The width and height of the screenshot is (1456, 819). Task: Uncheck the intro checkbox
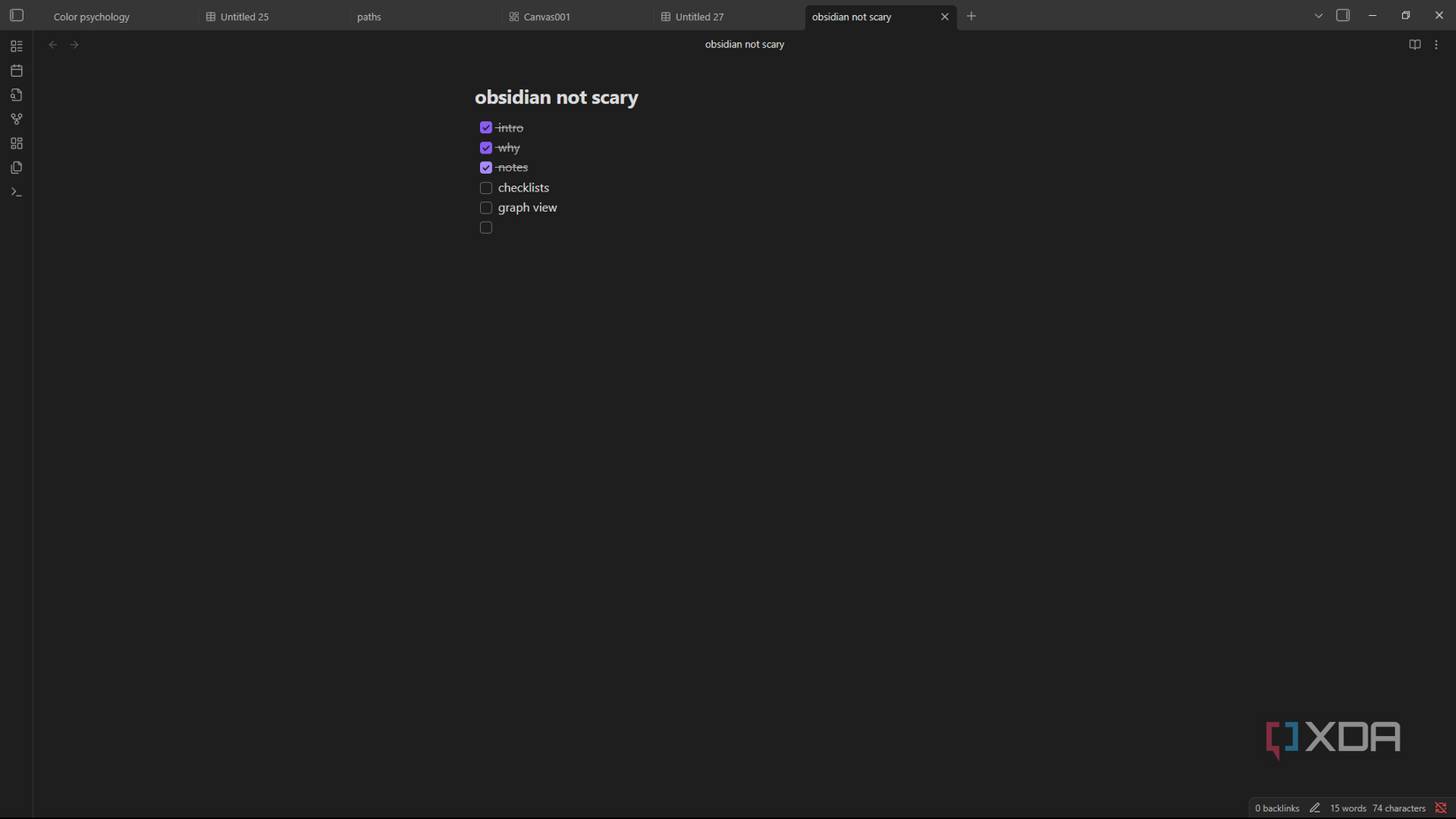[486, 128]
